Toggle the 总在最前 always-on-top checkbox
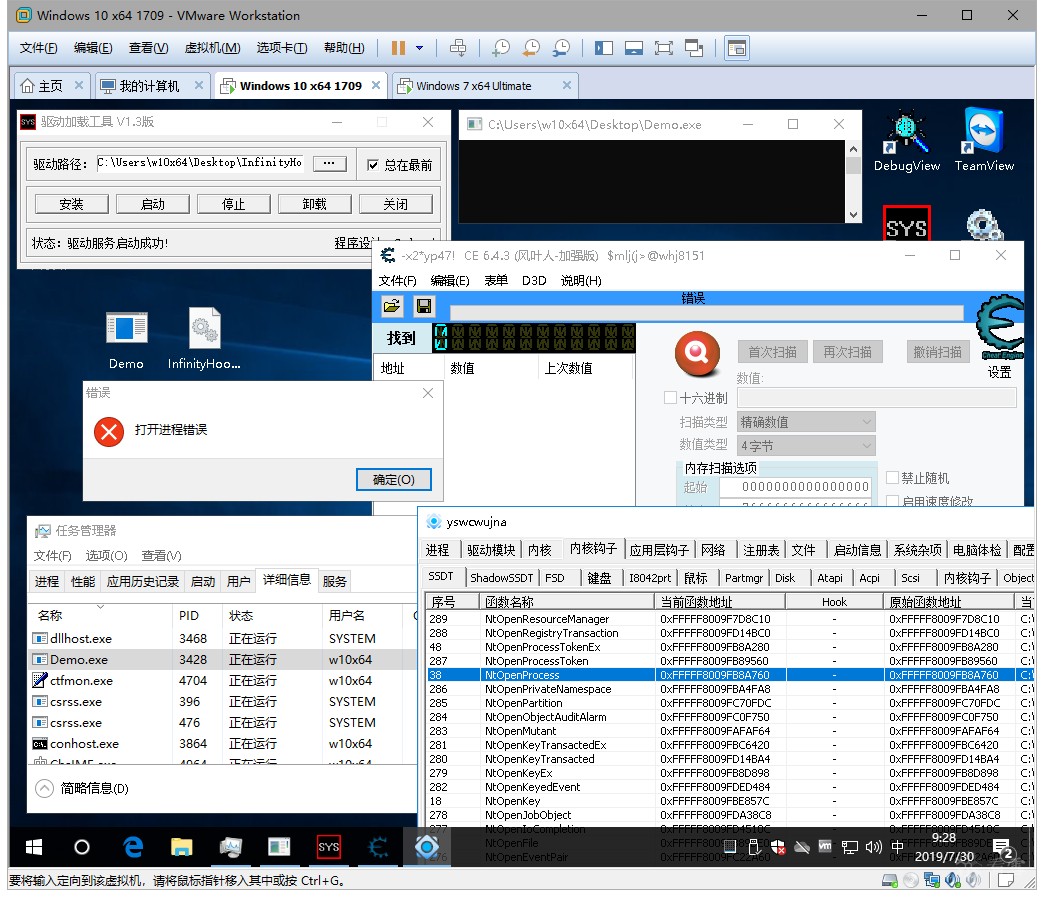Image resolution: width=1044 pixels, height=897 pixels. 373,165
